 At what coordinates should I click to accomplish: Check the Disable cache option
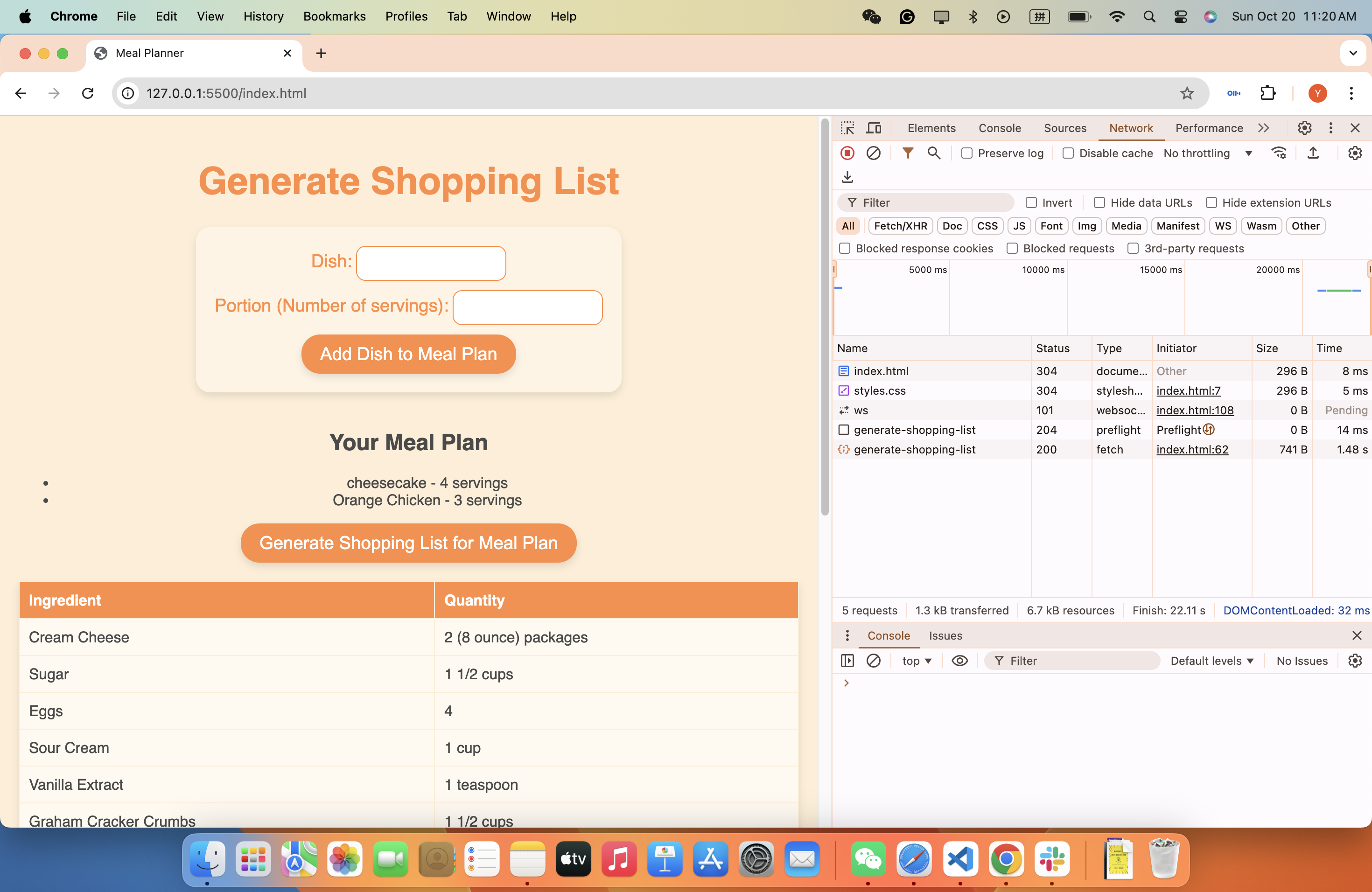point(1068,153)
